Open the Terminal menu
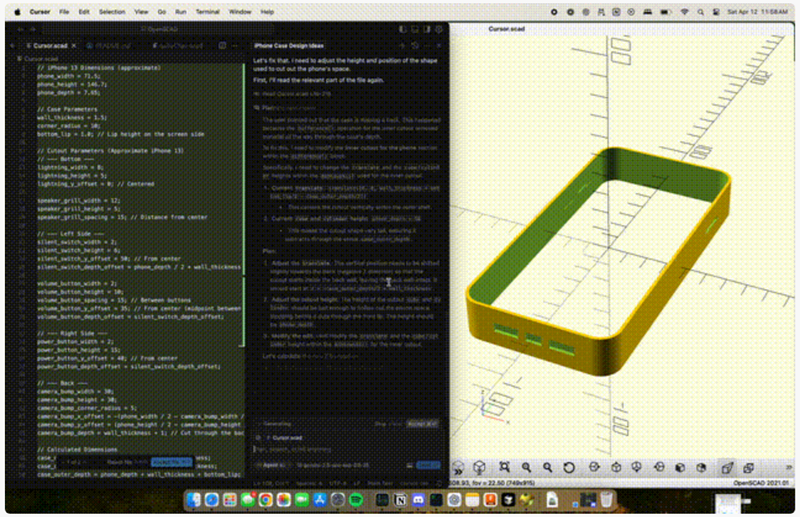Viewport: 800px width, 517px height. pos(206,12)
